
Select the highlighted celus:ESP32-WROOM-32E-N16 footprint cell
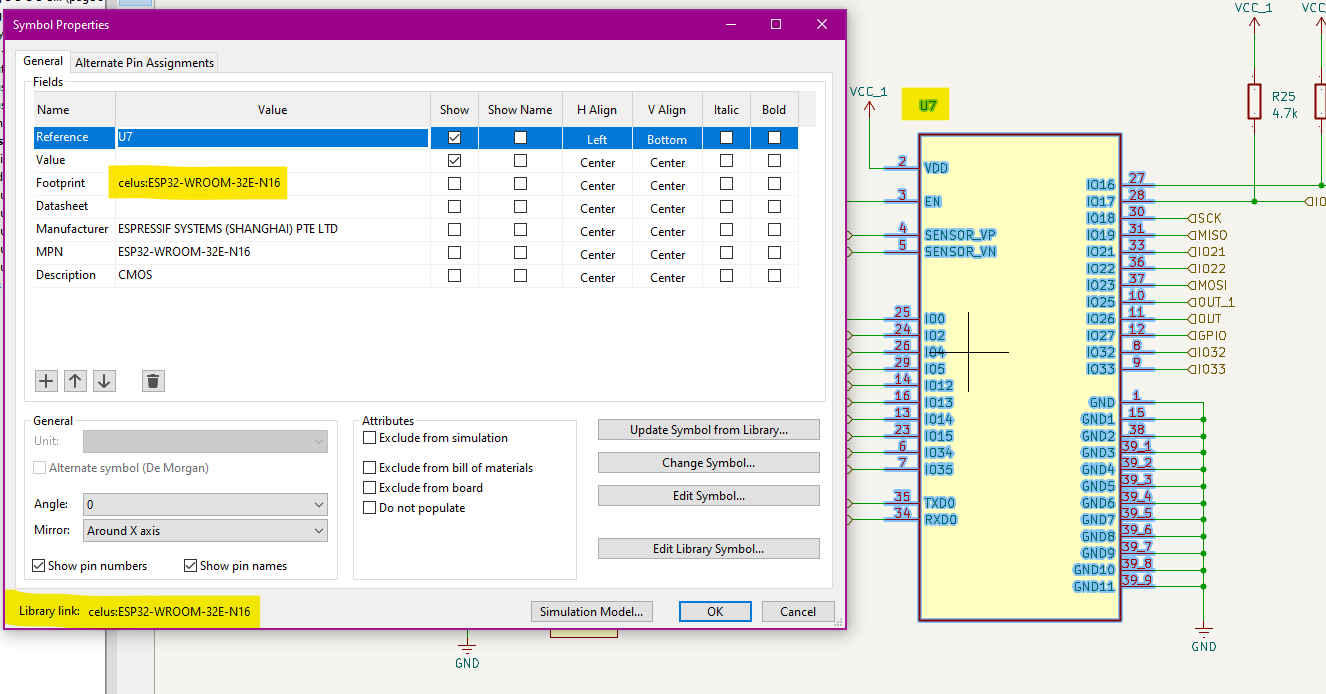coord(197,183)
